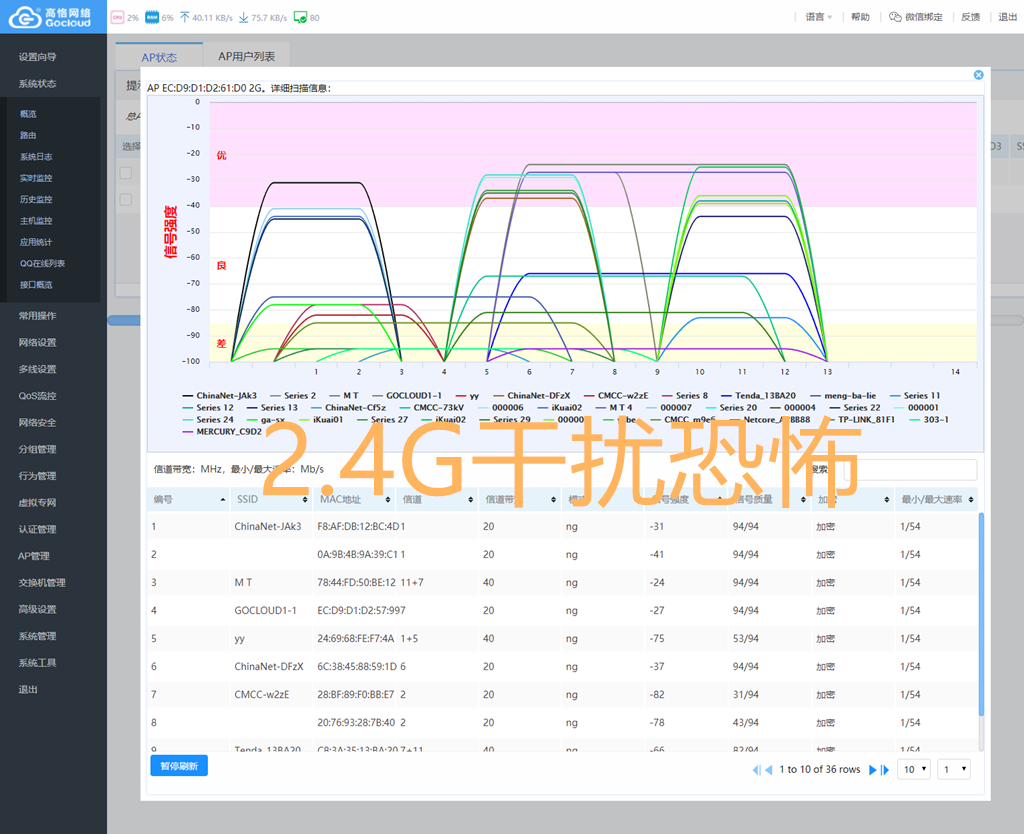Click the WeChat binding icon

tap(895, 17)
